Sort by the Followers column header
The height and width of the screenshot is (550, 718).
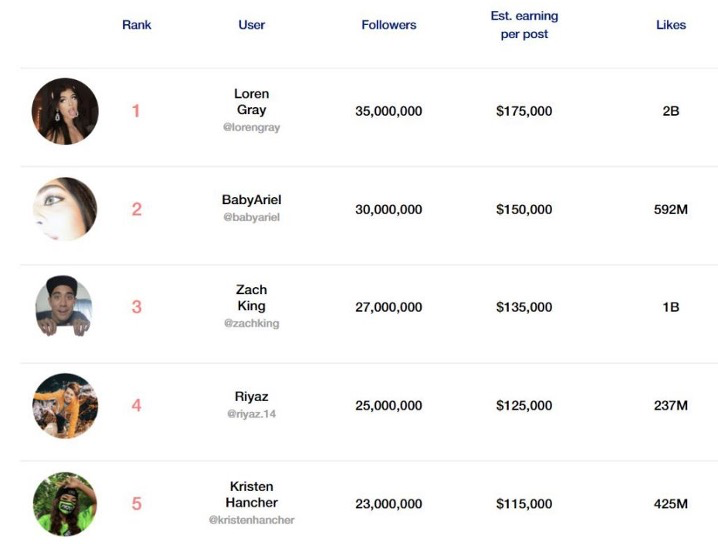pos(389,25)
